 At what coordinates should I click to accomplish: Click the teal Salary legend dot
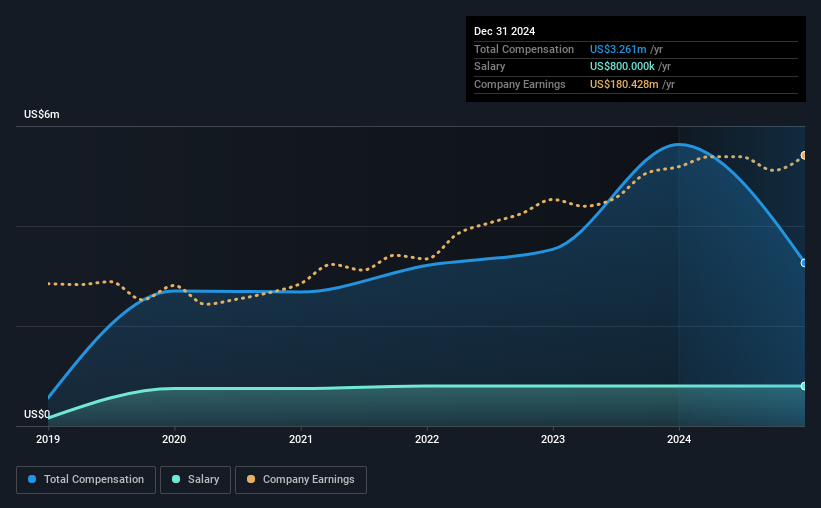coord(176,479)
